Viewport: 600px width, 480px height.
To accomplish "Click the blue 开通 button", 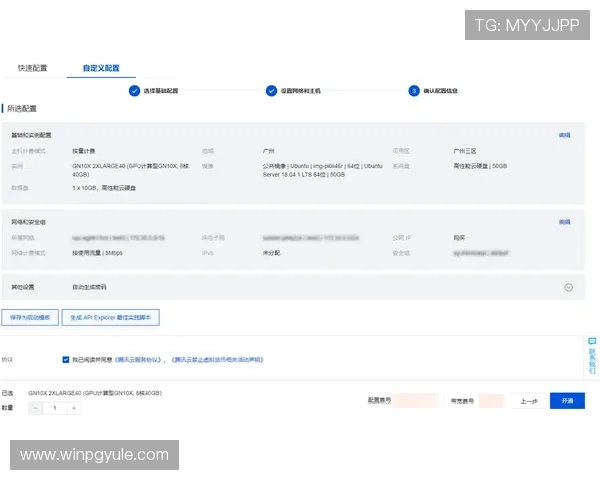I will point(567,400).
